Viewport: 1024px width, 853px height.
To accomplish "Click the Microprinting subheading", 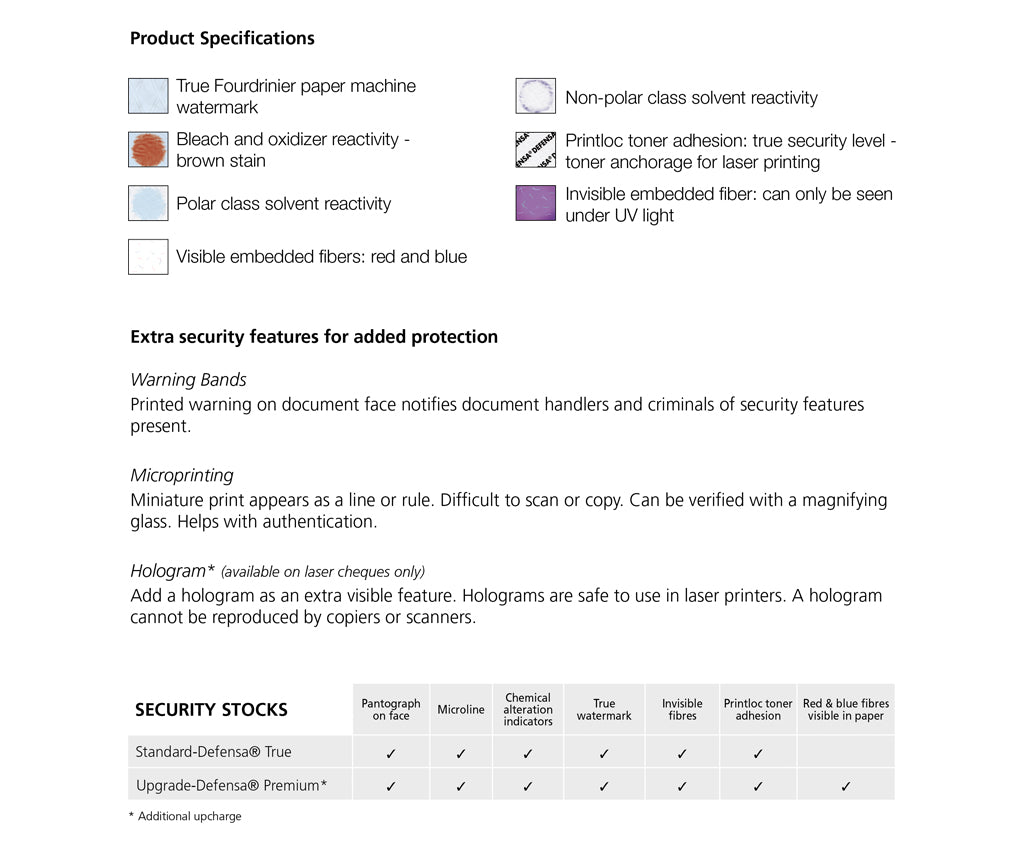I will [x=182, y=476].
